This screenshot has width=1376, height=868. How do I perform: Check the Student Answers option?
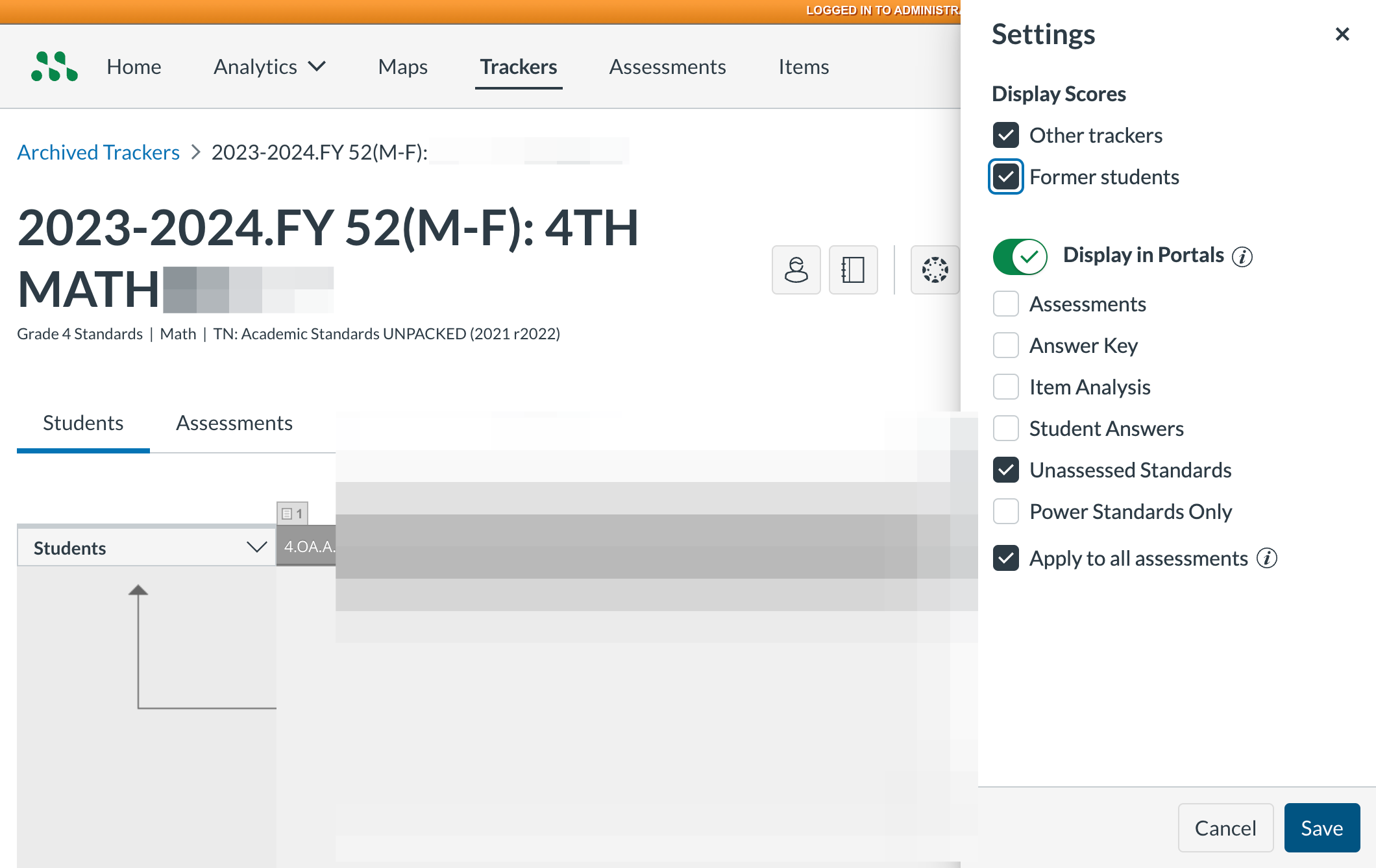1005,428
